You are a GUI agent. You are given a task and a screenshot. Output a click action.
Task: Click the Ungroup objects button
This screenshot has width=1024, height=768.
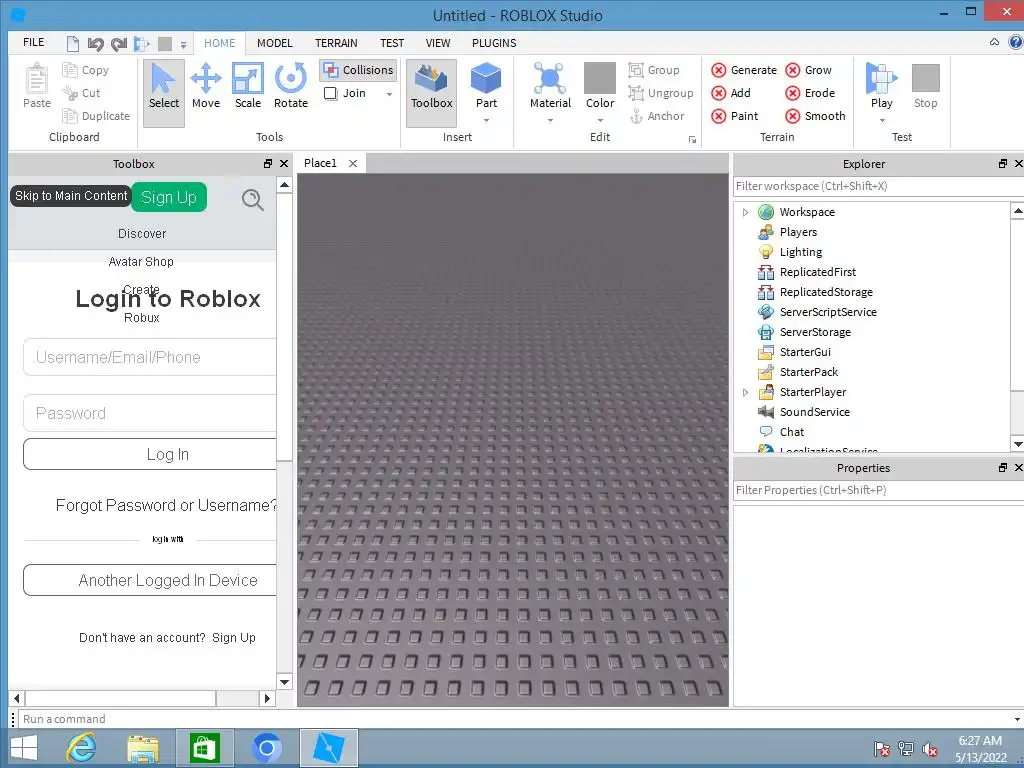point(661,93)
